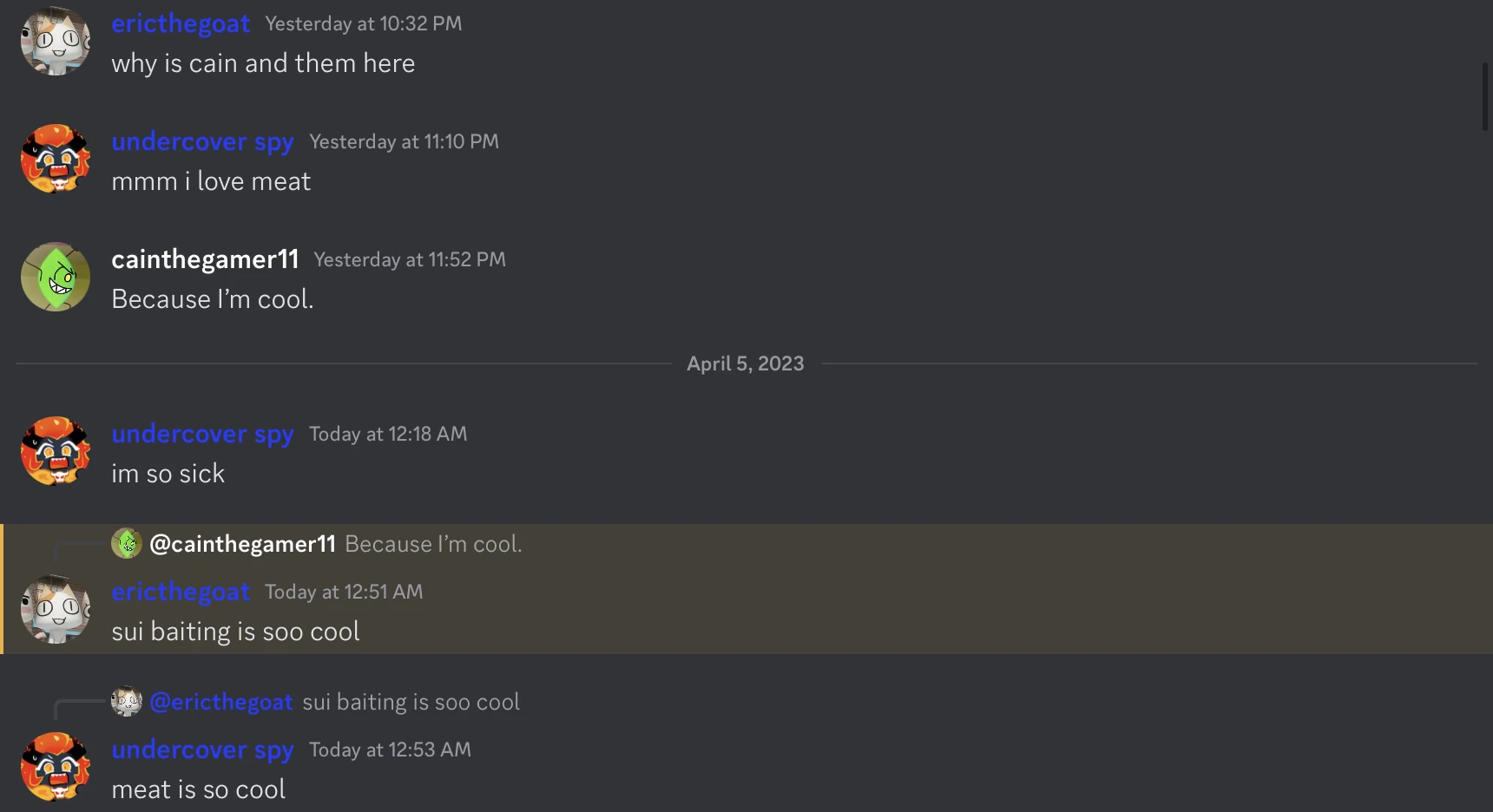
Task: Jump to replied "sui baiting is soo cool" preview
Action: point(411,702)
